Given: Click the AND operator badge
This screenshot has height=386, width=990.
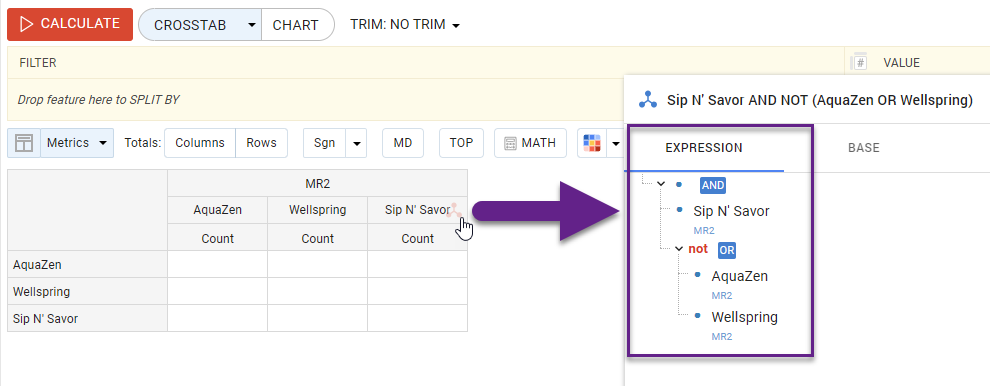Looking at the screenshot, I should pos(713,185).
